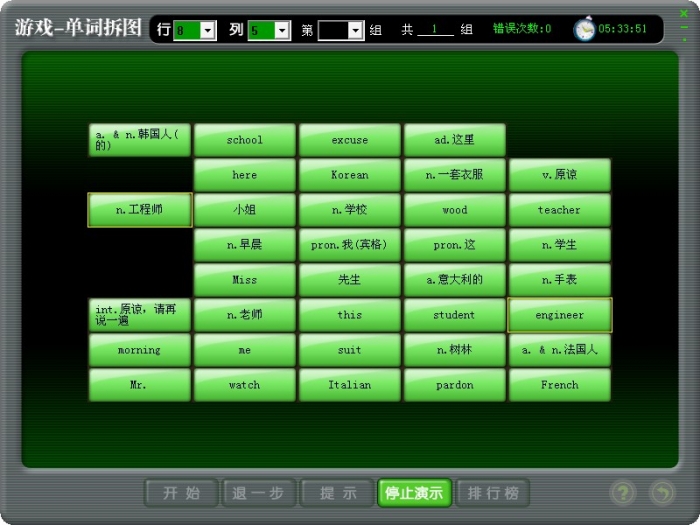The width and height of the screenshot is (700, 525).
Task: Click the help question mark icon
Action: click(x=623, y=493)
